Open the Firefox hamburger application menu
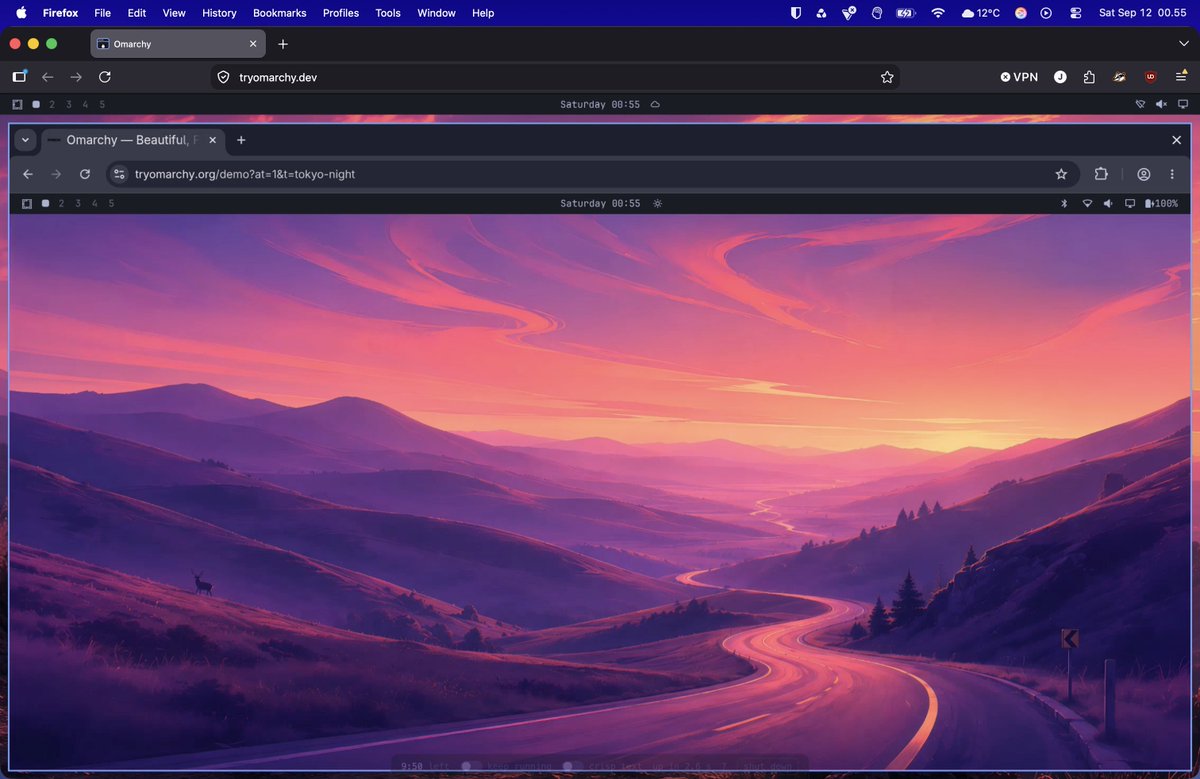 coord(1181,77)
